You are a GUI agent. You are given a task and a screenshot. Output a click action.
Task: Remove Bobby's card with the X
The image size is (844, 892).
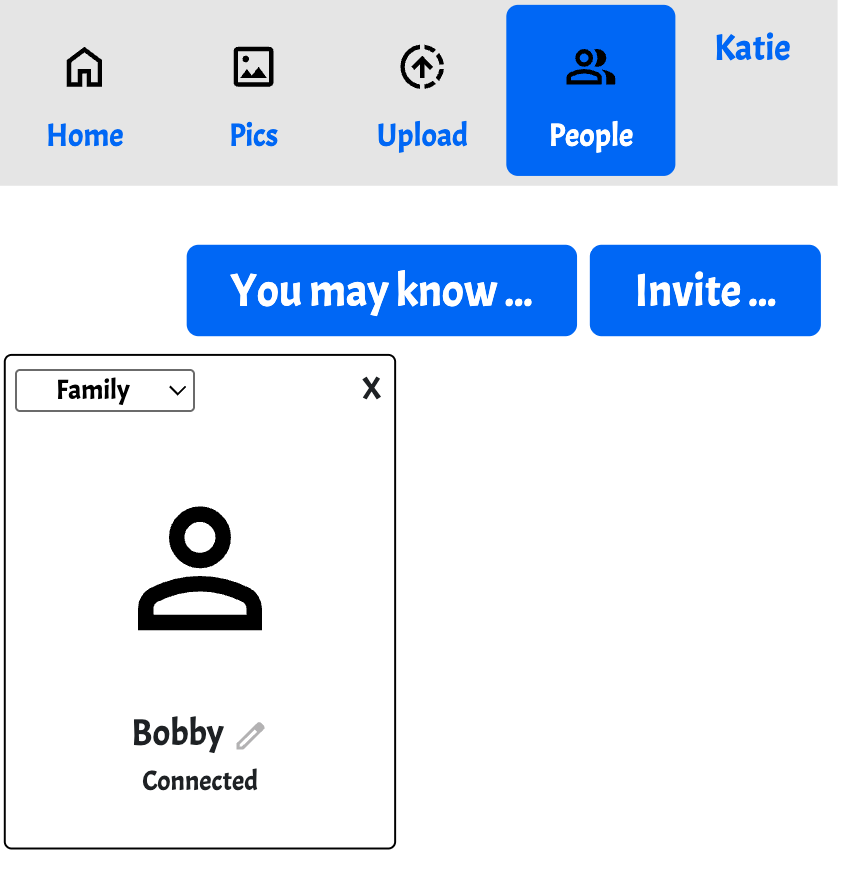tap(371, 389)
